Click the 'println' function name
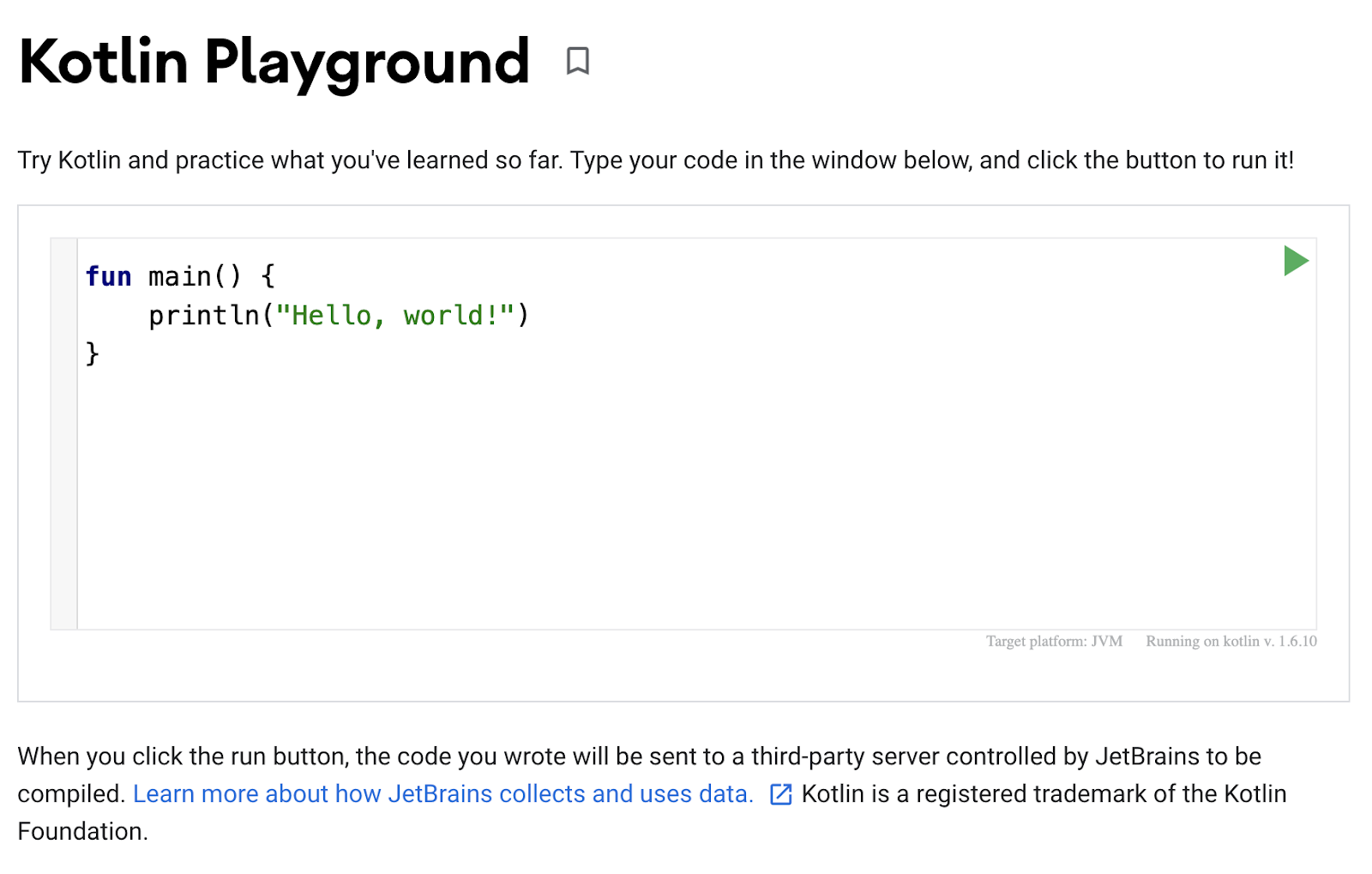Image resolution: width=1372 pixels, height=874 pixels. click(x=204, y=316)
